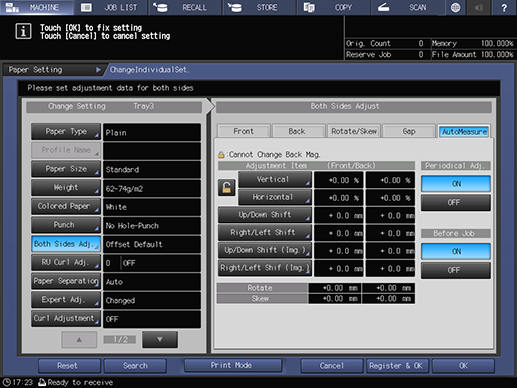Image resolution: width=517 pixels, height=388 pixels.
Task: Click the Skew back value field
Action: 388,299
